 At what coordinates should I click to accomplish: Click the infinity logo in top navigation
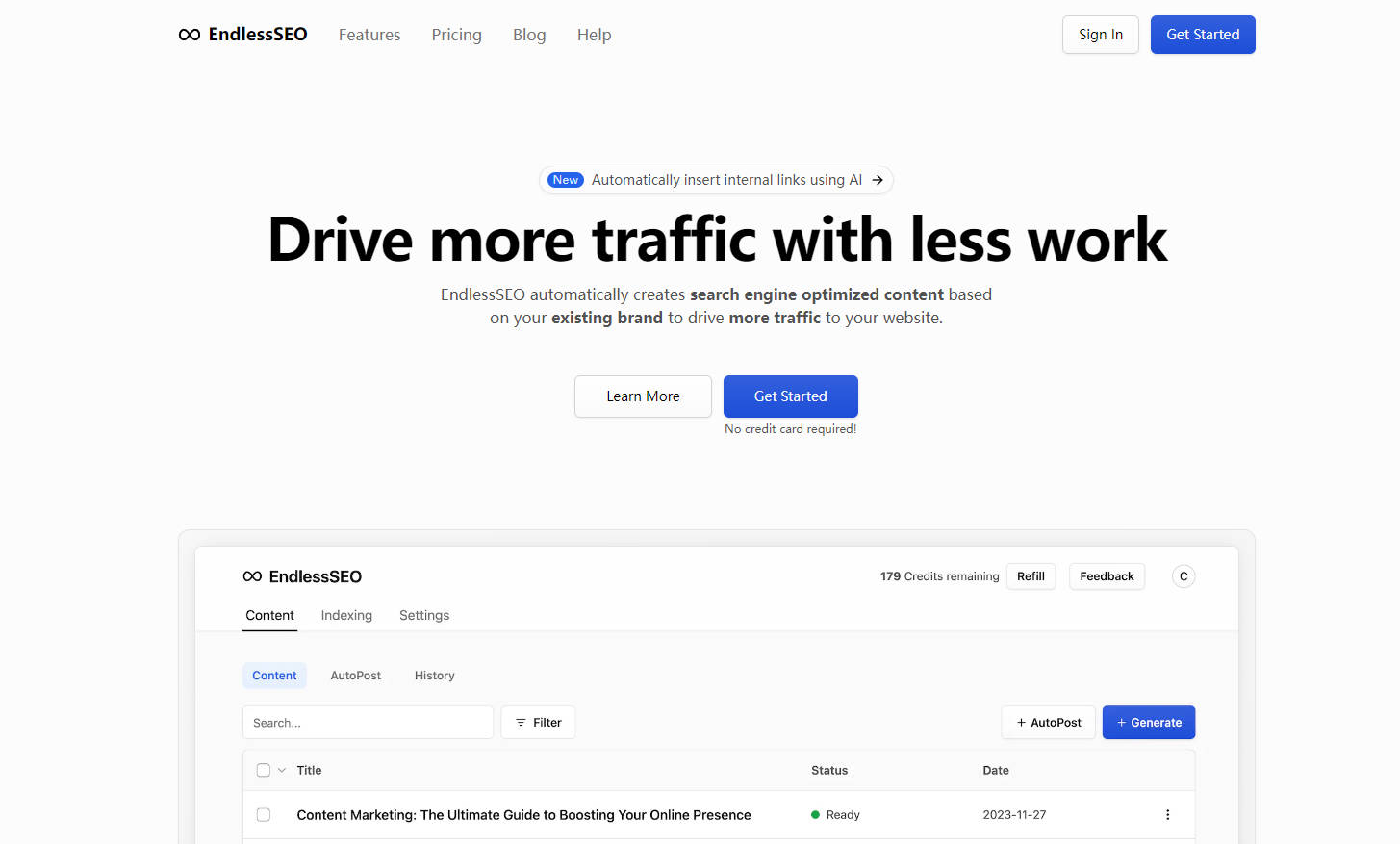[188, 34]
